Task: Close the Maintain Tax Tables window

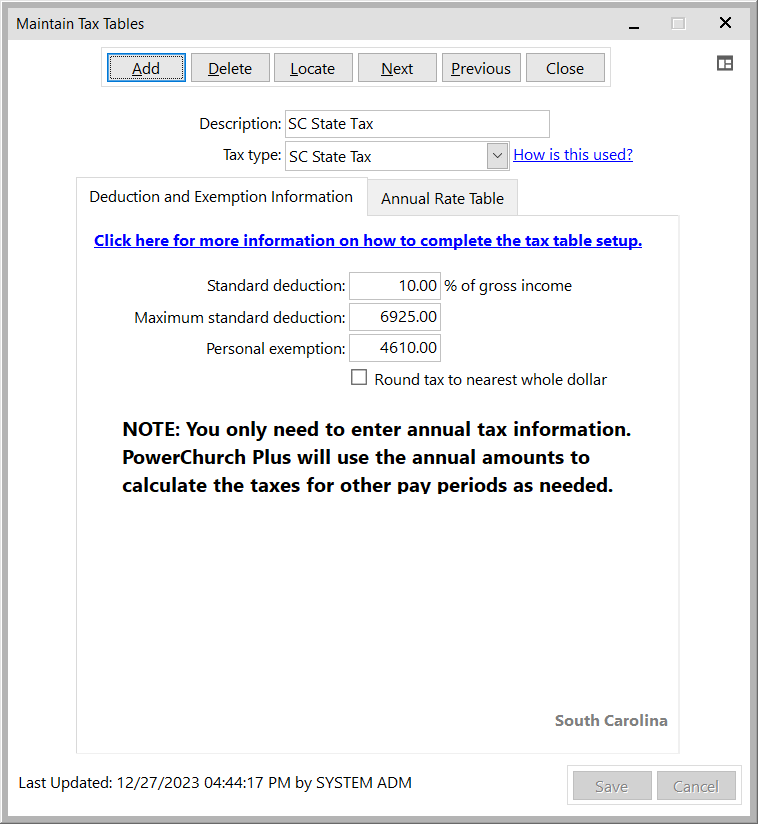Action: (726, 23)
